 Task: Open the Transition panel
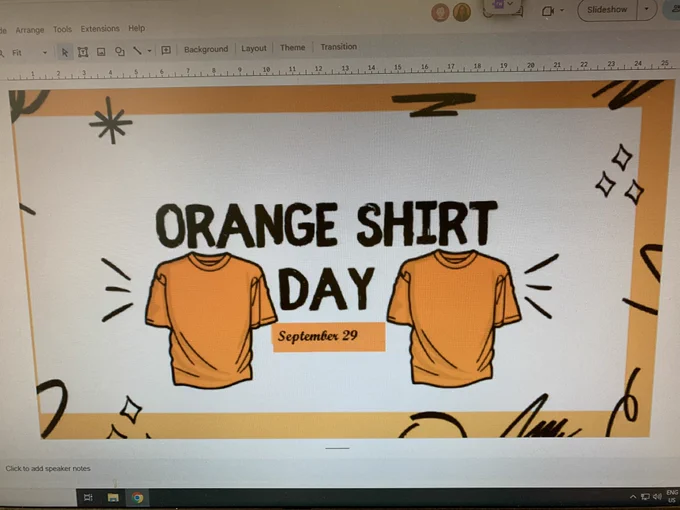click(x=339, y=46)
